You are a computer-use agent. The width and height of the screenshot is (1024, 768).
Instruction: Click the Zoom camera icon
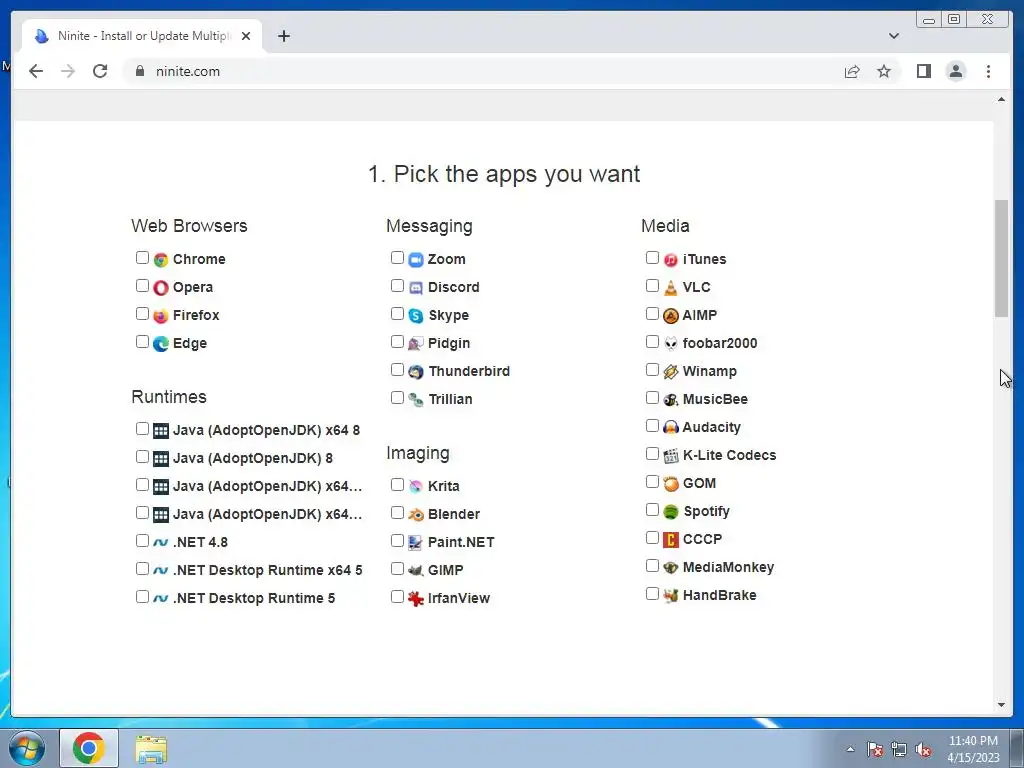tap(416, 260)
